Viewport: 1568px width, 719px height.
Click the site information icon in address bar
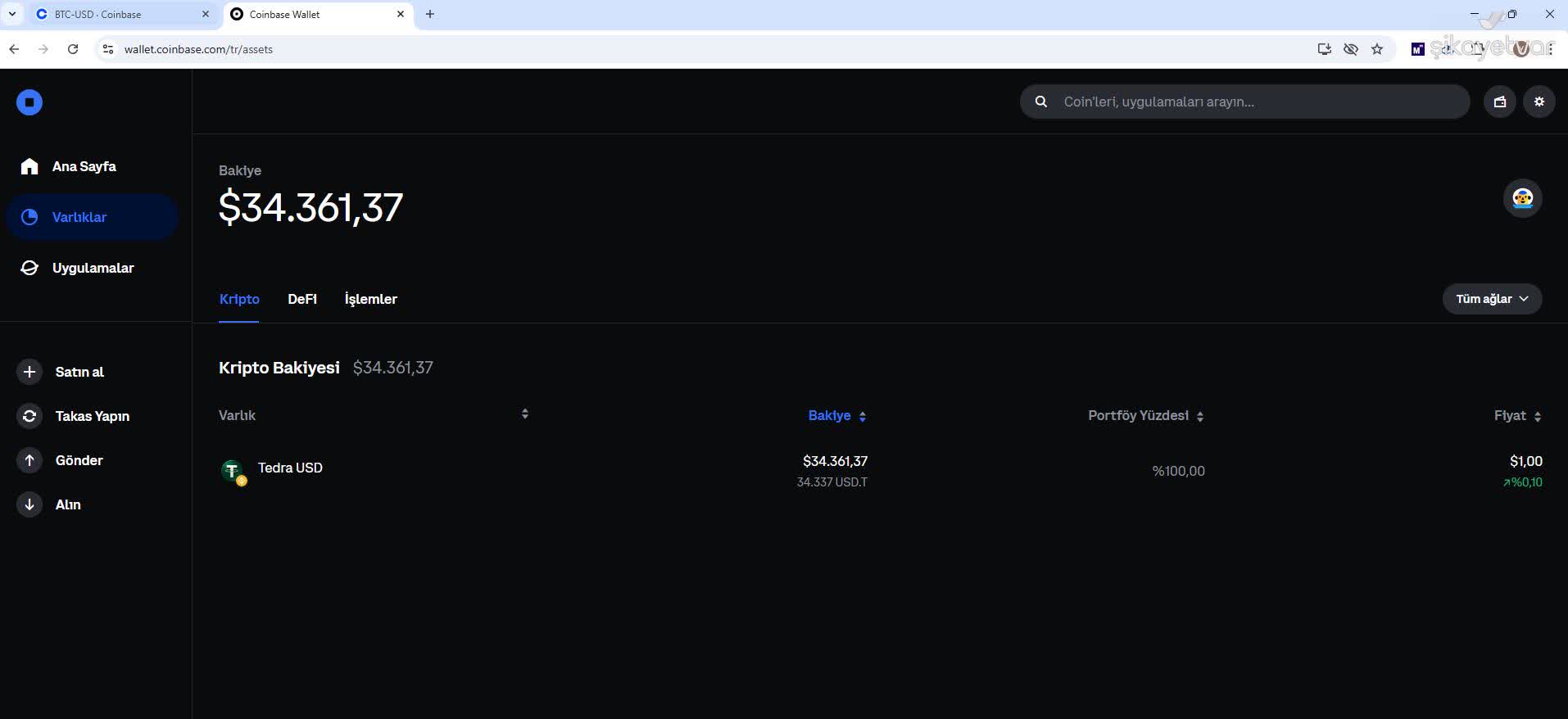pos(107,49)
